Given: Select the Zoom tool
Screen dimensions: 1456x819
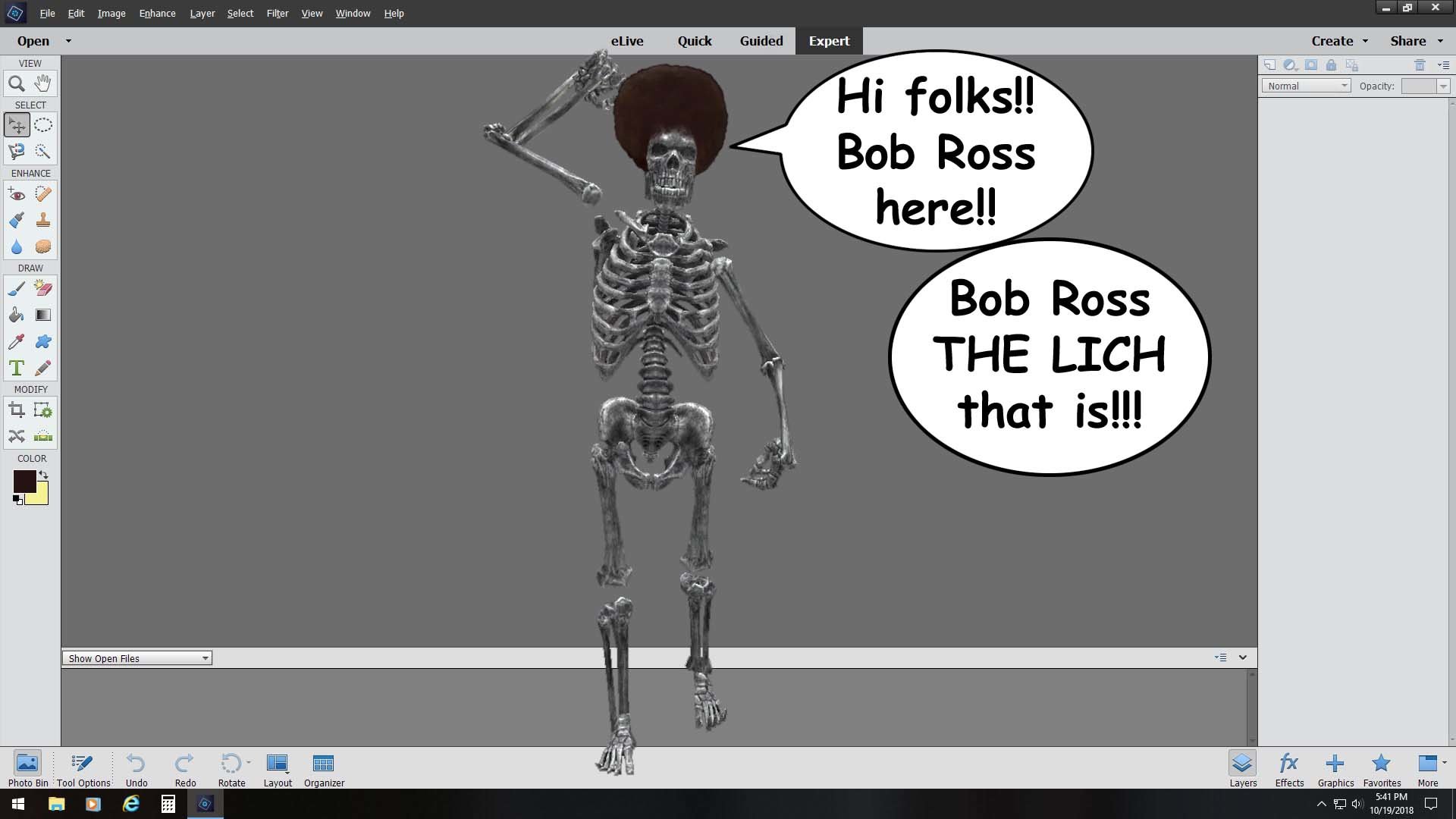Looking at the screenshot, I should tap(17, 83).
